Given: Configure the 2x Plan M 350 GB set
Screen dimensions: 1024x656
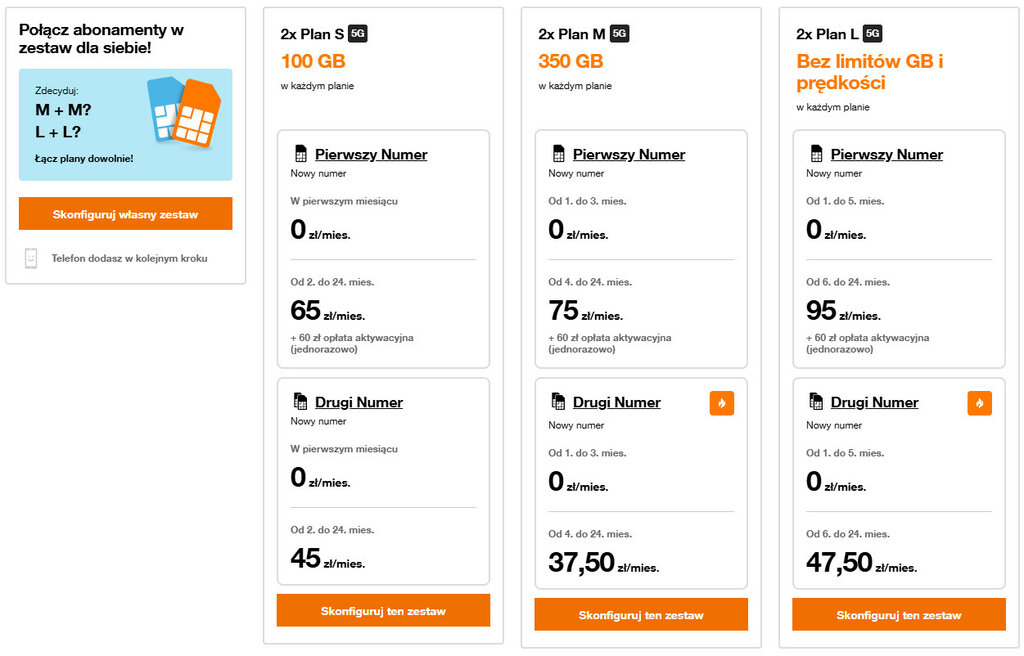Looking at the screenshot, I should 641,615.
